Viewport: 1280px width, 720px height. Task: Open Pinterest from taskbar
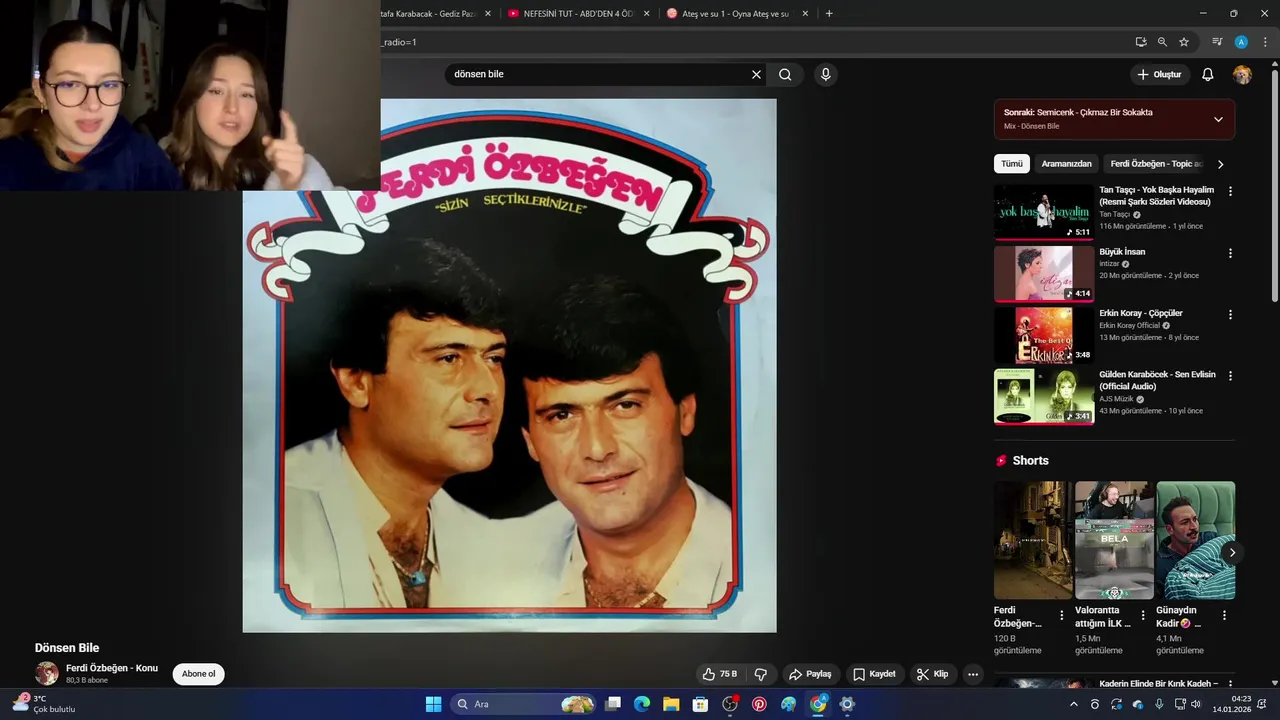pyautogui.click(x=759, y=704)
